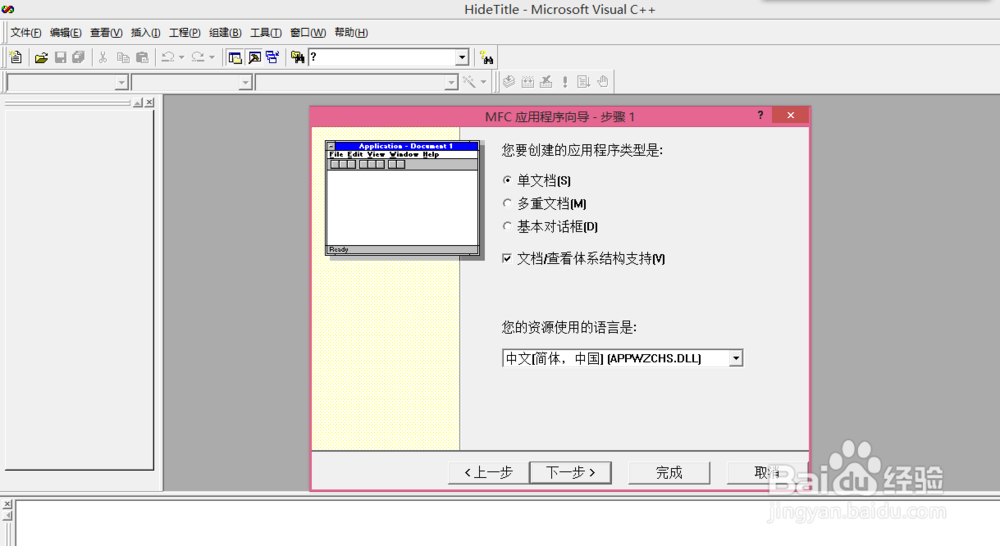The image size is (1000, 546).
Task: Click the 您要创建的应用程序类型是 label
Action: pos(582,151)
